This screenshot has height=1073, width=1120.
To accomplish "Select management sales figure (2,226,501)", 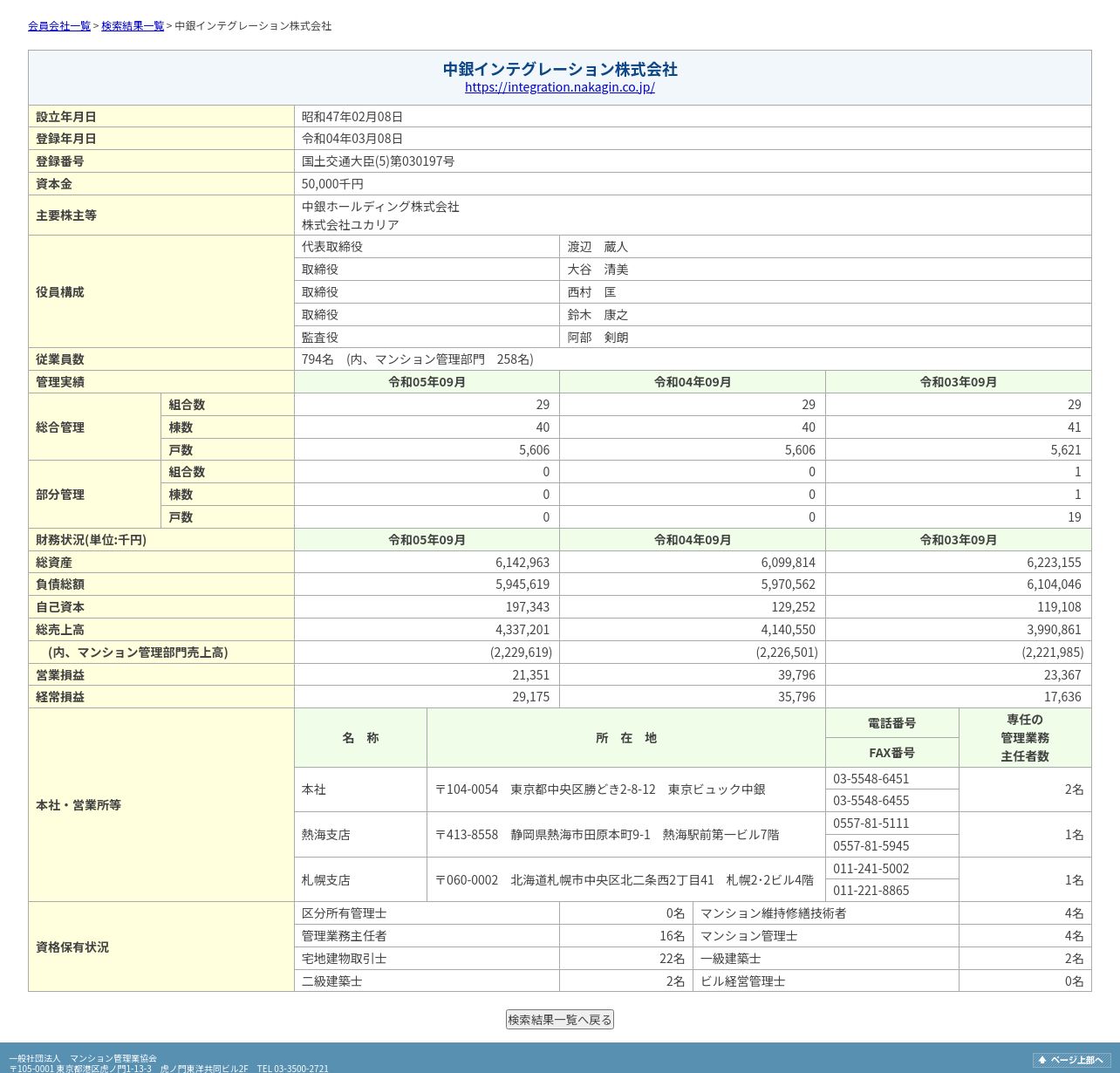I will click(x=787, y=653).
